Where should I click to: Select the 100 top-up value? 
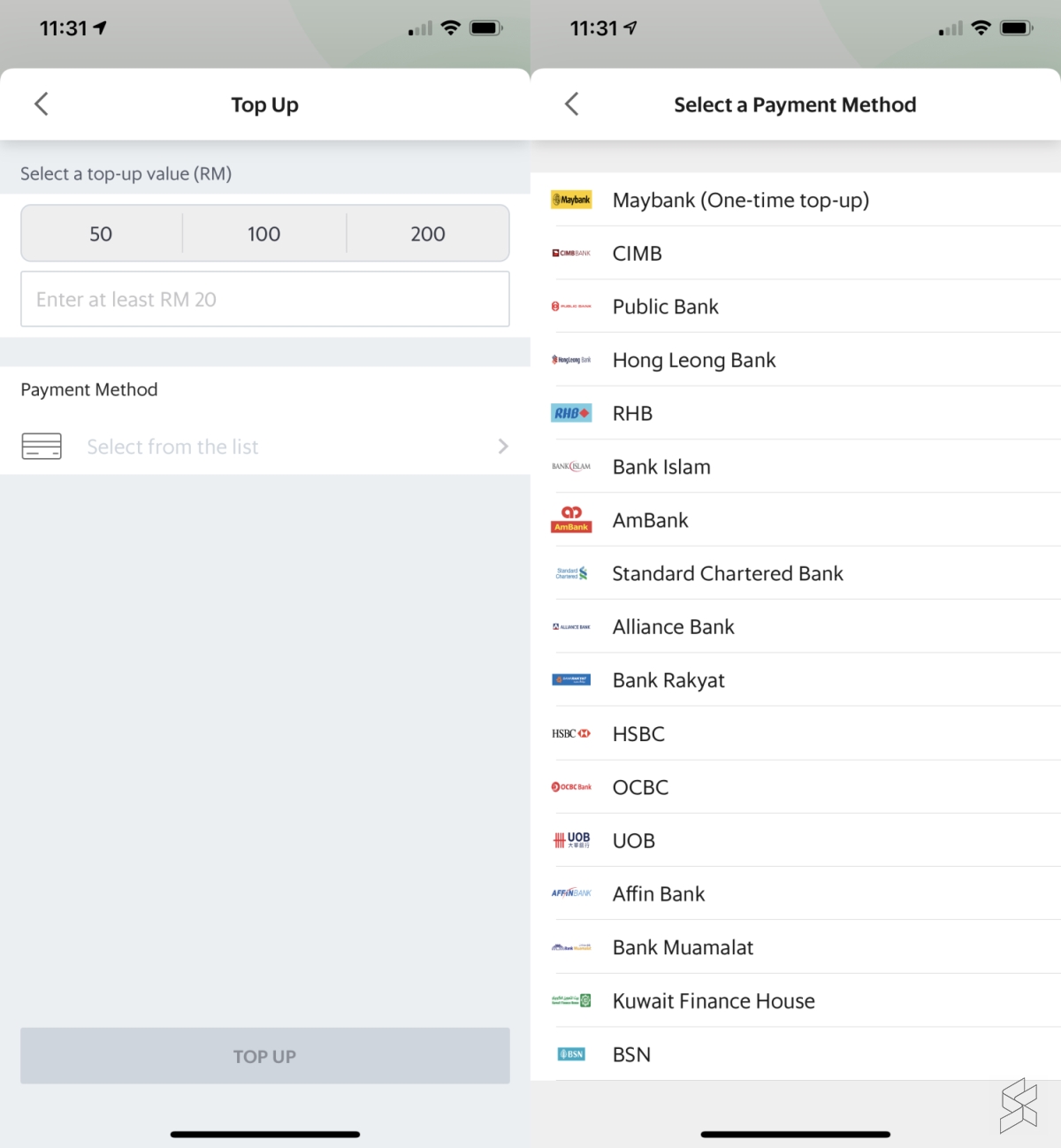(264, 233)
